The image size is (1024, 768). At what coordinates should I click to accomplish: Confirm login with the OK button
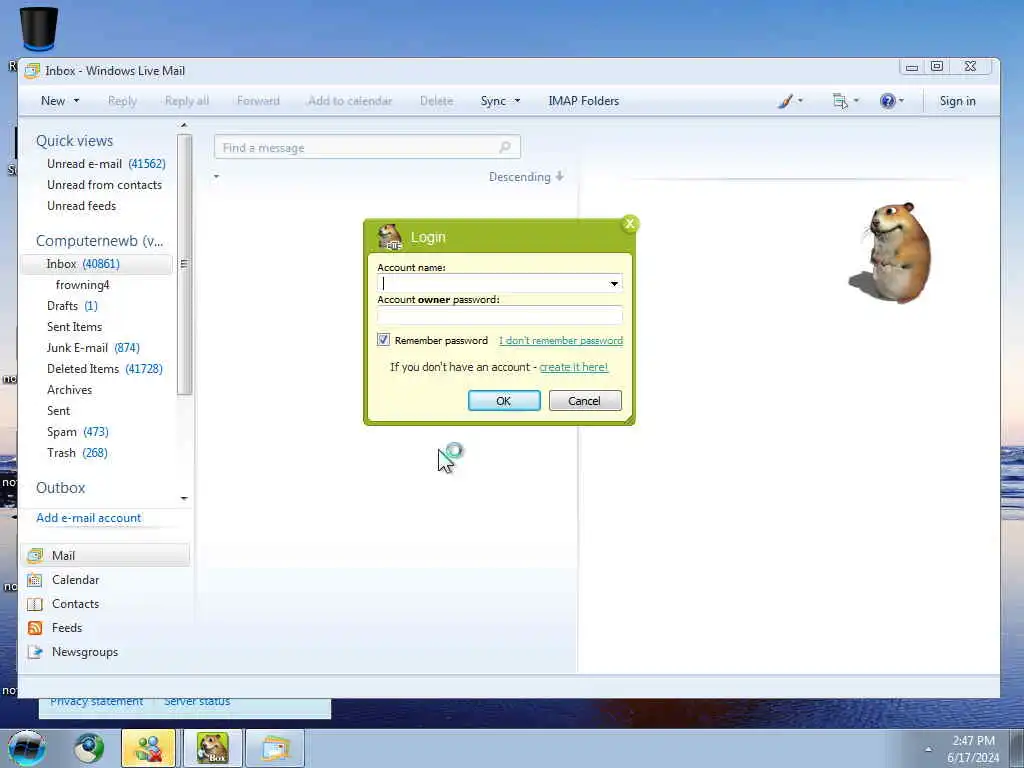coord(504,401)
